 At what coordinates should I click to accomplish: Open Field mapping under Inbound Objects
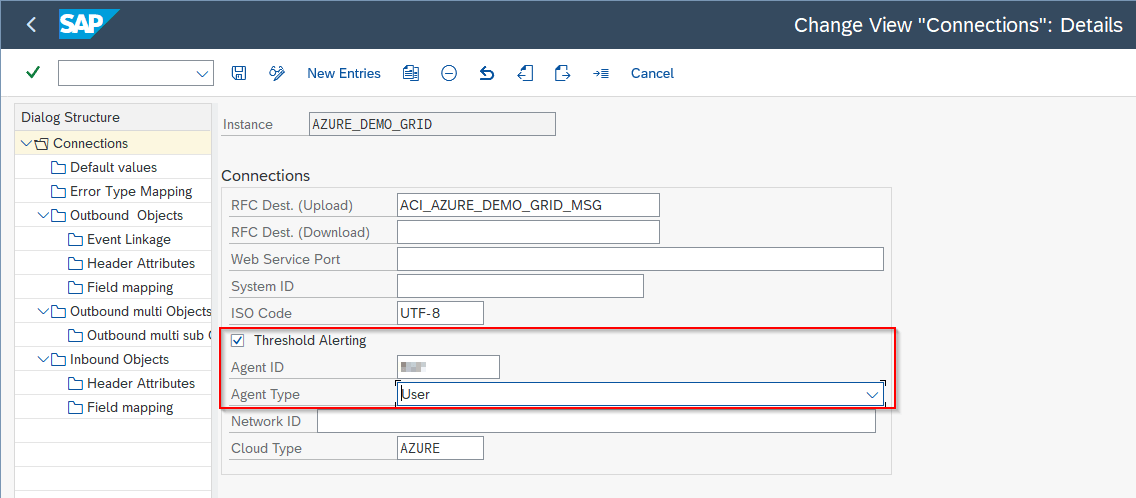point(130,407)
